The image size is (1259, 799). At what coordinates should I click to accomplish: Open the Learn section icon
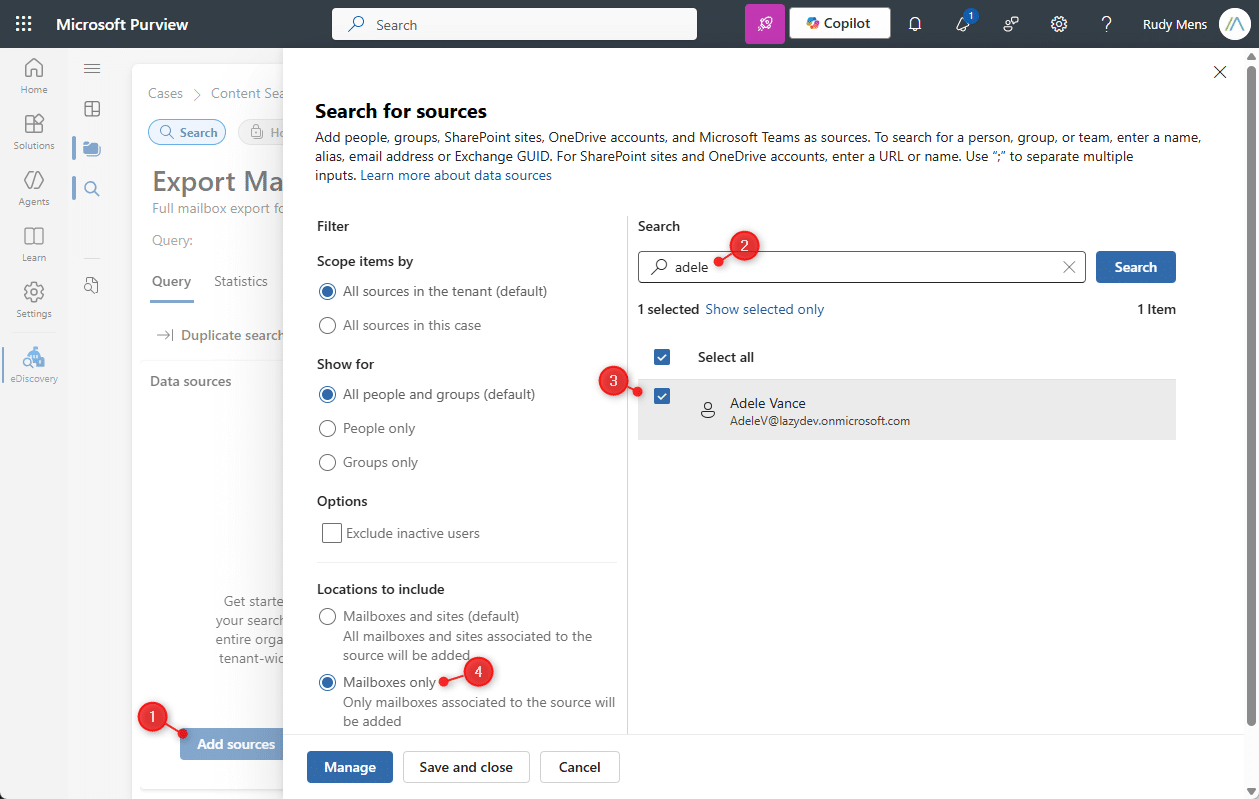coord(34,243)
